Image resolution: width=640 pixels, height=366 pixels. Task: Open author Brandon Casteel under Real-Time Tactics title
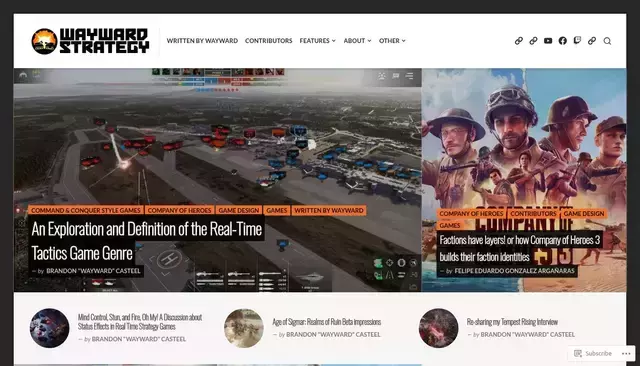(x=93, y=271)
